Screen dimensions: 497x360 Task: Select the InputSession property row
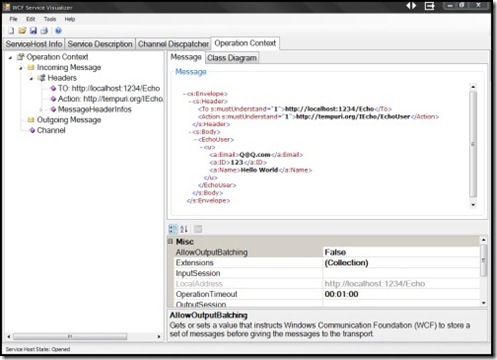[327, 273]
